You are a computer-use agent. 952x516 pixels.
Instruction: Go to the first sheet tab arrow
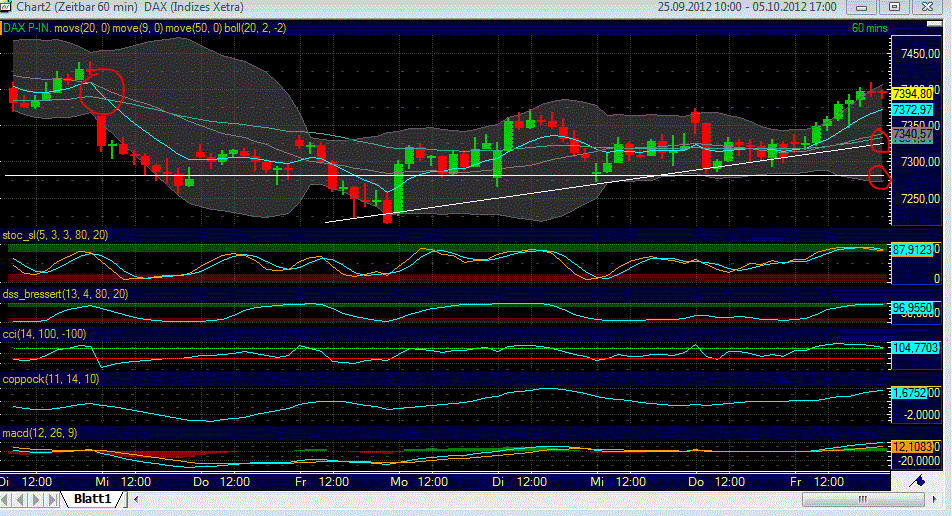click(x=5, y=500)
